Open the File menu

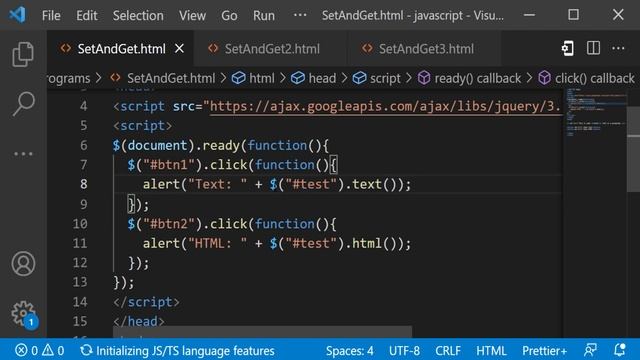tap(51, 16)
